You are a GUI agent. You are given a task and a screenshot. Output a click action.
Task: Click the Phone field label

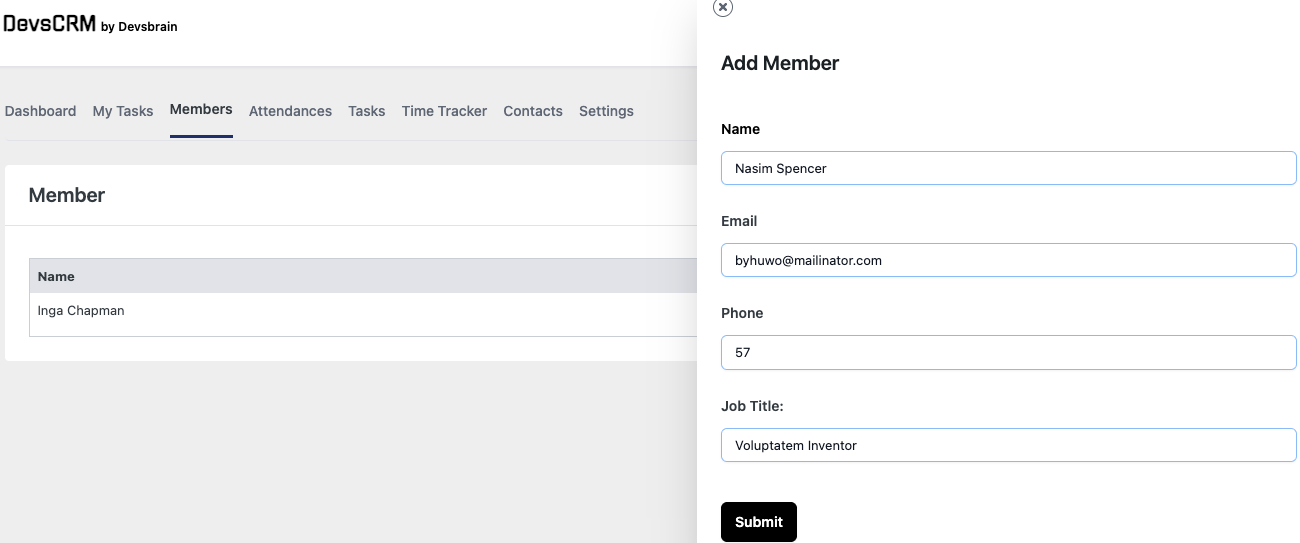(x=742, y=313)
